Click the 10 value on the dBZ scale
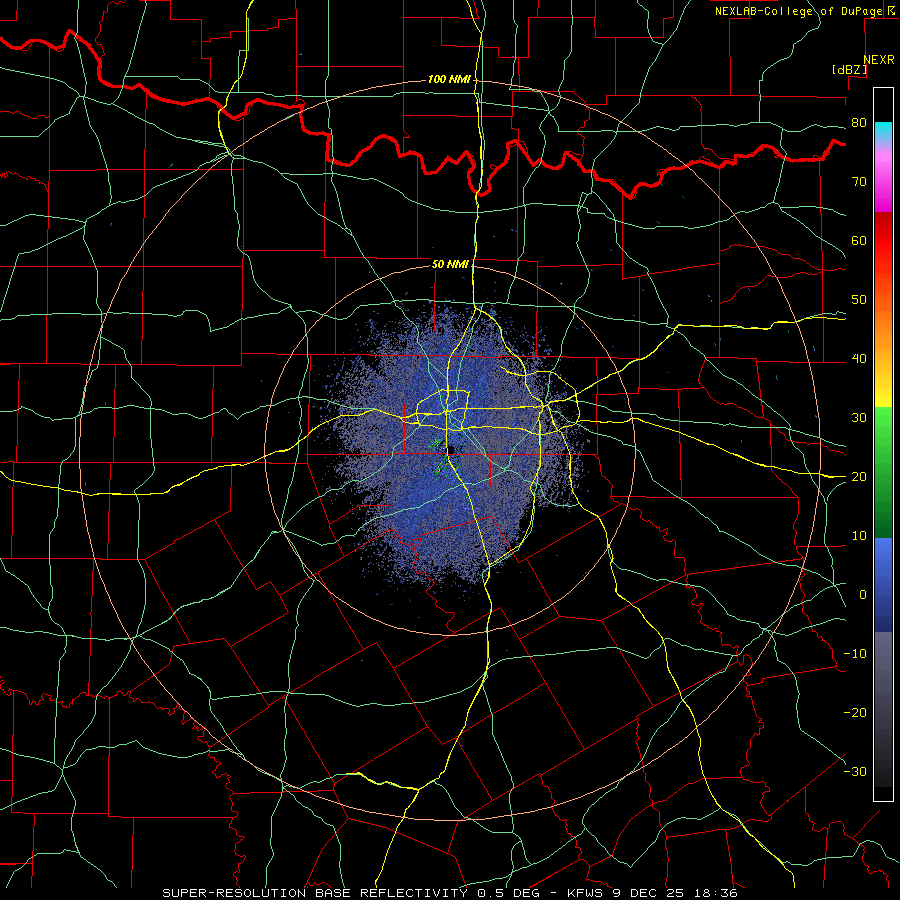Screen dimensions: 900x900 click(x=859, y=536)
